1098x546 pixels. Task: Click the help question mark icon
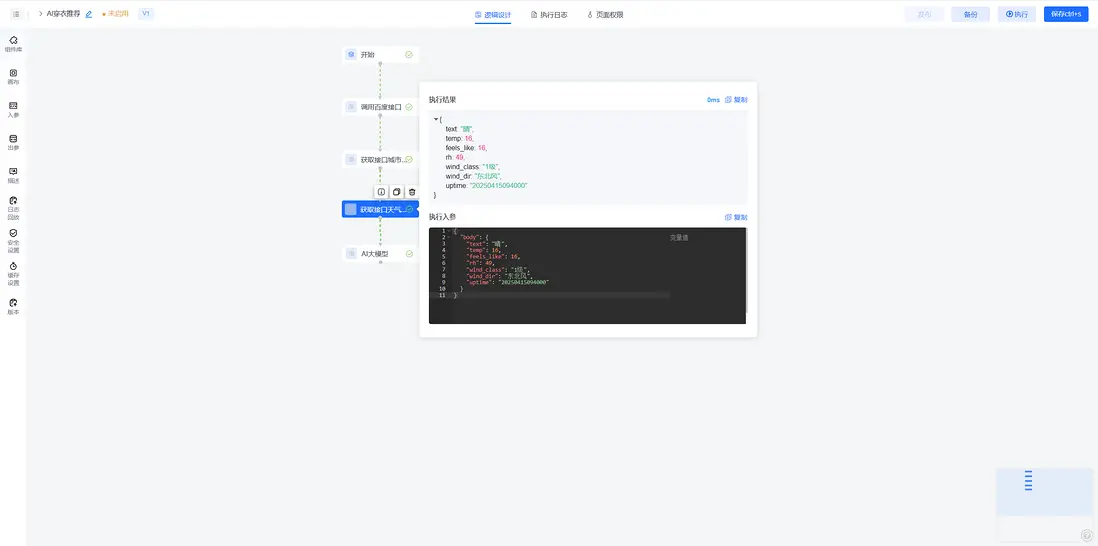coord(1087,535)
